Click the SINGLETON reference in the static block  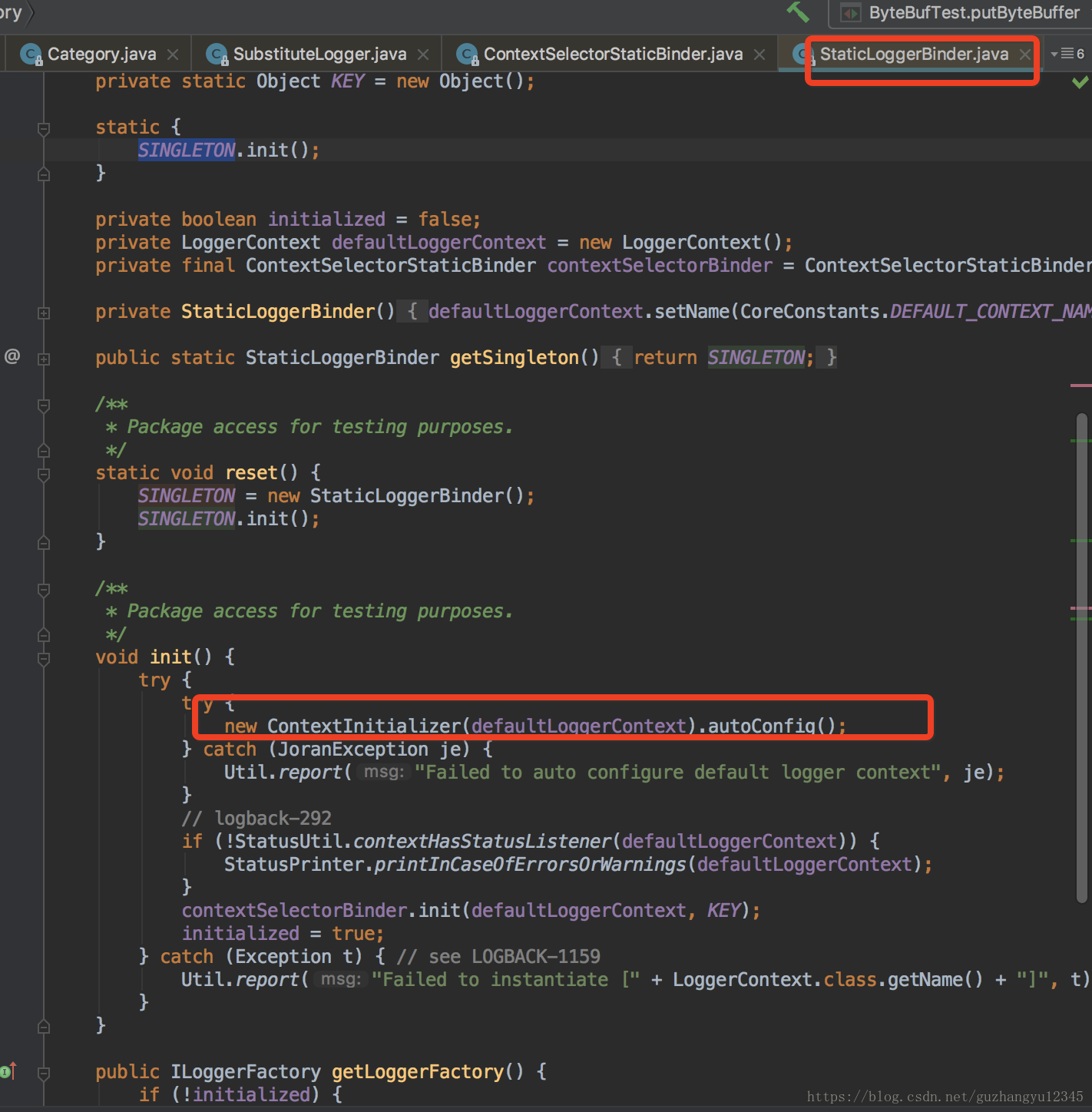tap(187, 150)
